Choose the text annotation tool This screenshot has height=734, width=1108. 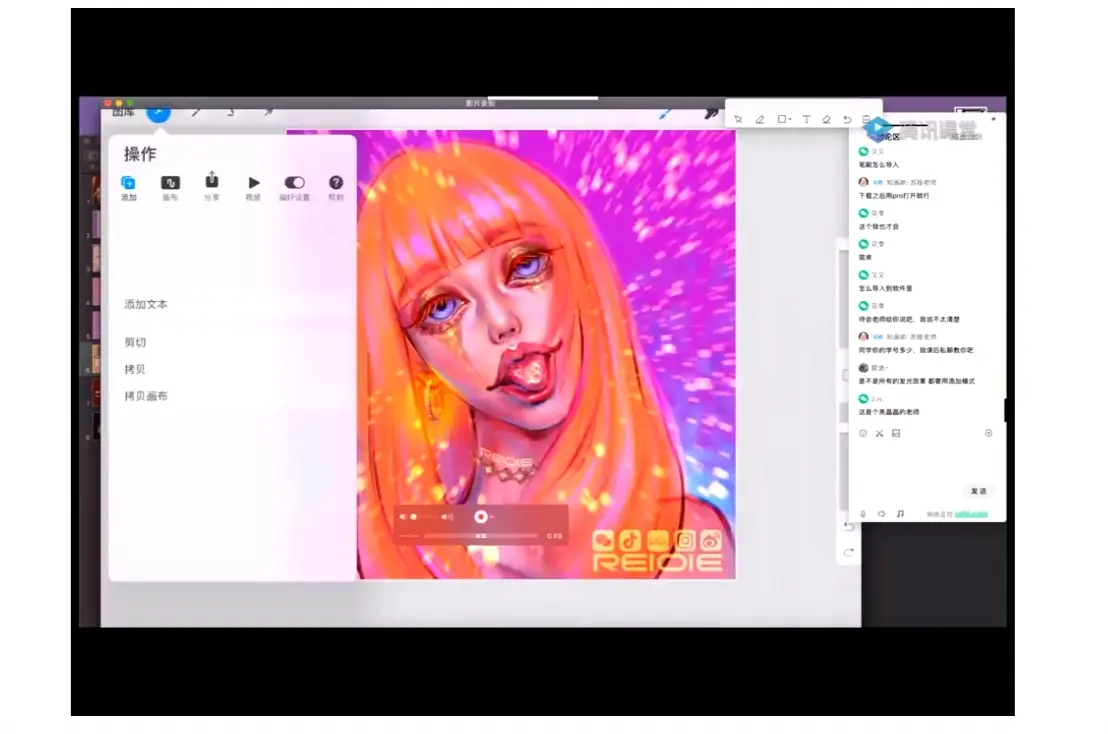pyautogui.click(x=807, y=119)
